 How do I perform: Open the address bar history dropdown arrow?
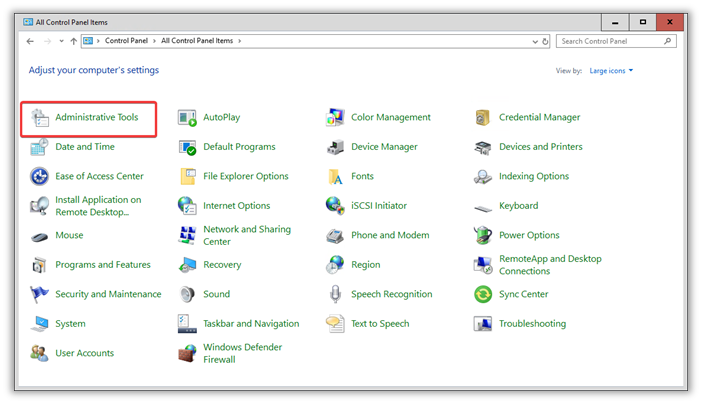(534, 42)
